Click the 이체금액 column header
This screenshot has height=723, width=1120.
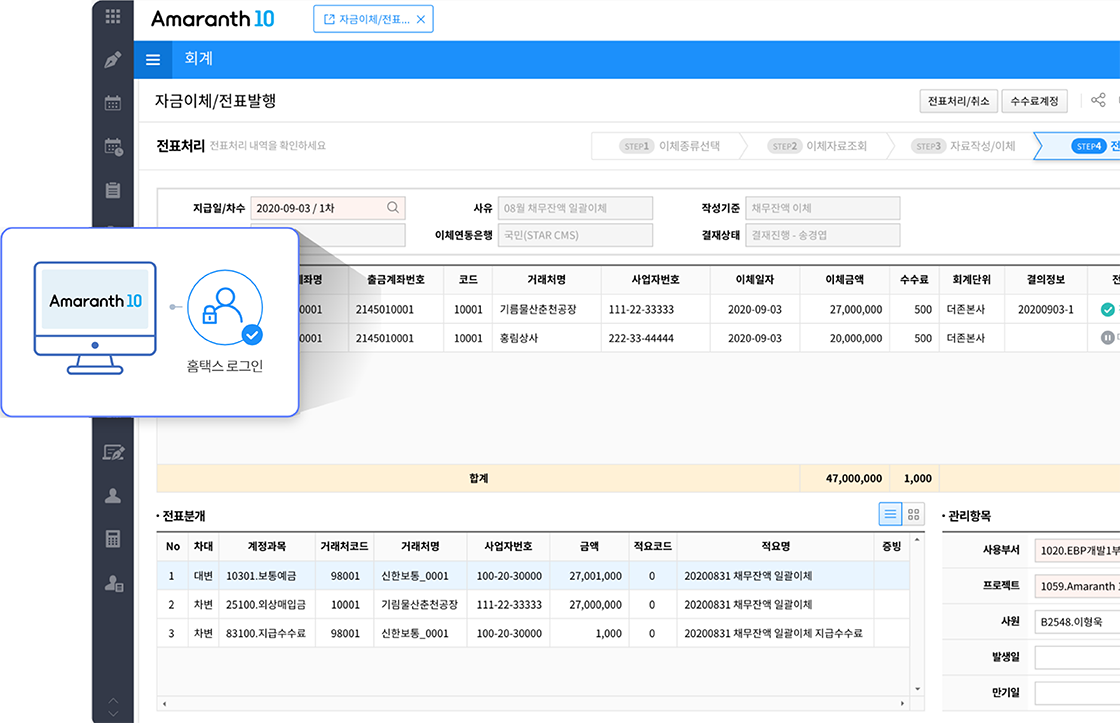pos(844,279)
